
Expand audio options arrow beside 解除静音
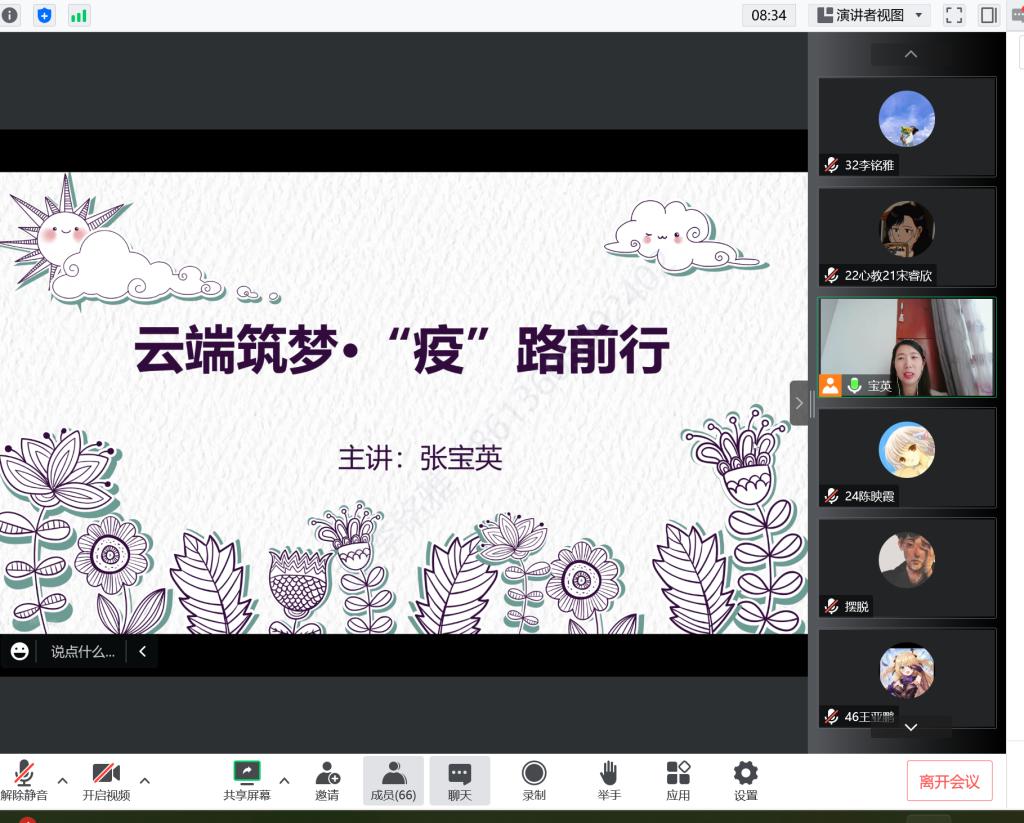[62, 780]
